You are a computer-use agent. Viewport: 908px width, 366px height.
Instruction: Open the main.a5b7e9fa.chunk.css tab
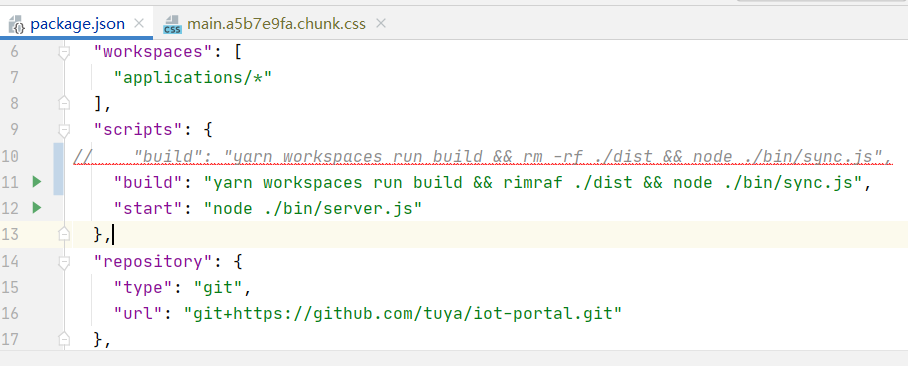pyautogui.click(x=276, y=24)
